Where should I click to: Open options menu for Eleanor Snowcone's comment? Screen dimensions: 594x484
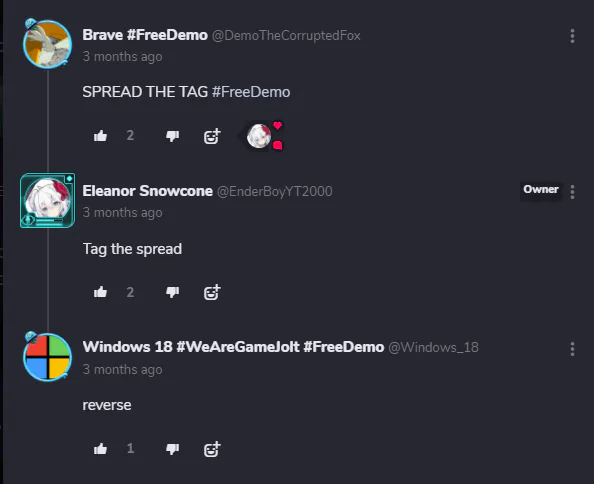[x=572, y=192]
